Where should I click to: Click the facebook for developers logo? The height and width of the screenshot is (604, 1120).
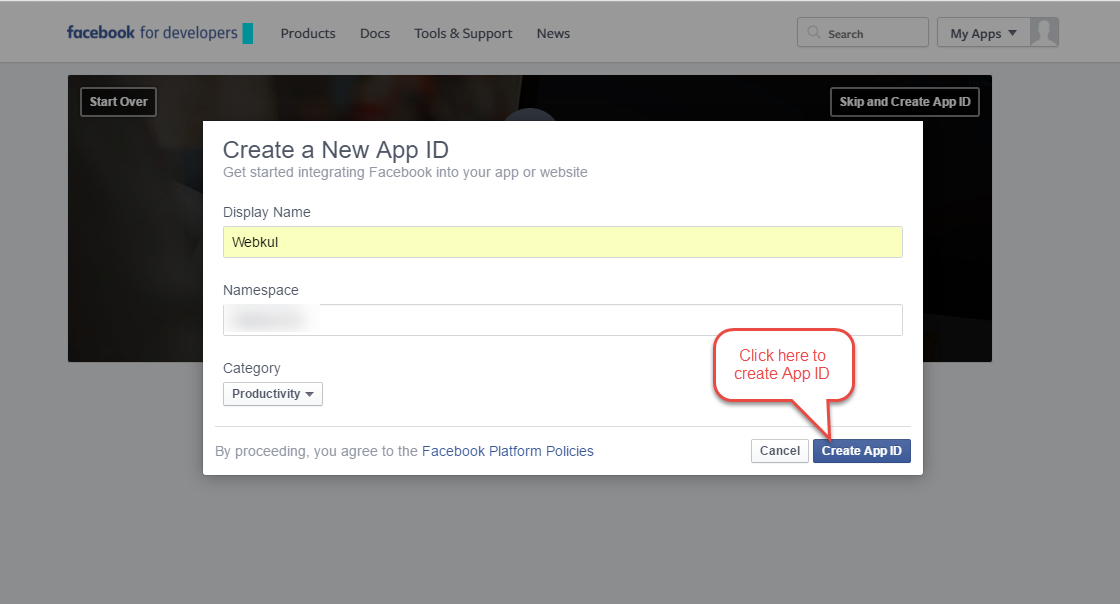pyautogui.click(x=152, y=33)
